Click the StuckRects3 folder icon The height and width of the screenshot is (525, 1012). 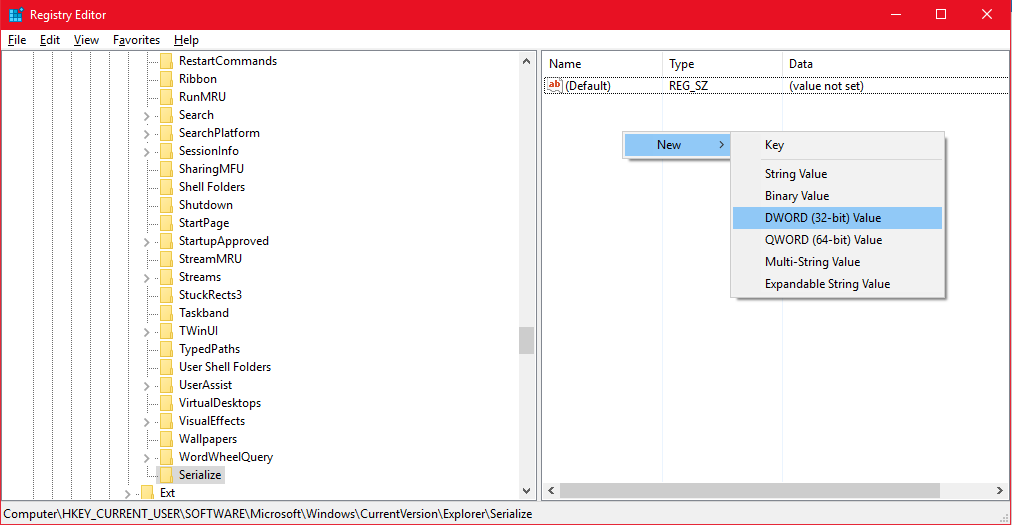[x=167, y=295]
